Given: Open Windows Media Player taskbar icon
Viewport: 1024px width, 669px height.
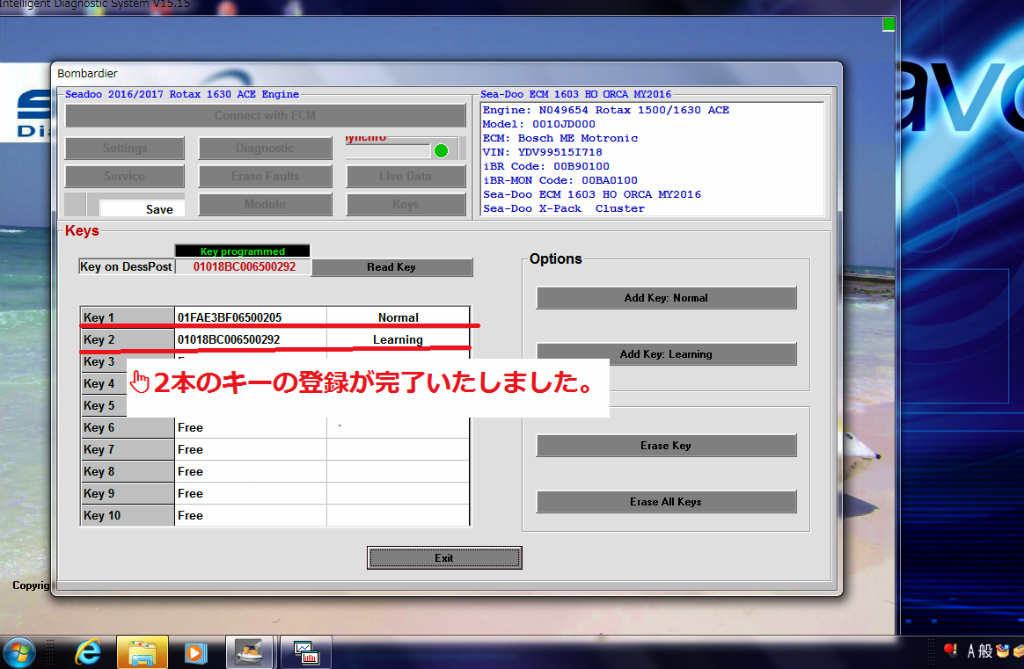Looking at the screenshot, I should pos(195,653).
